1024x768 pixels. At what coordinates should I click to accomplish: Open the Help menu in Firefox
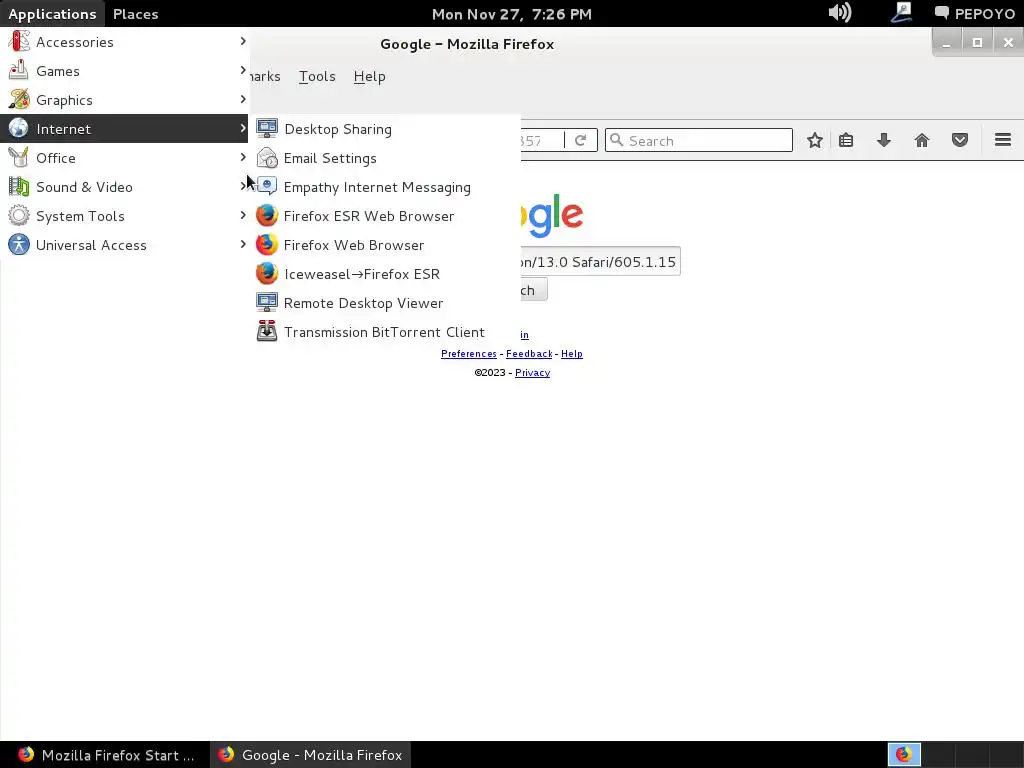370,76
